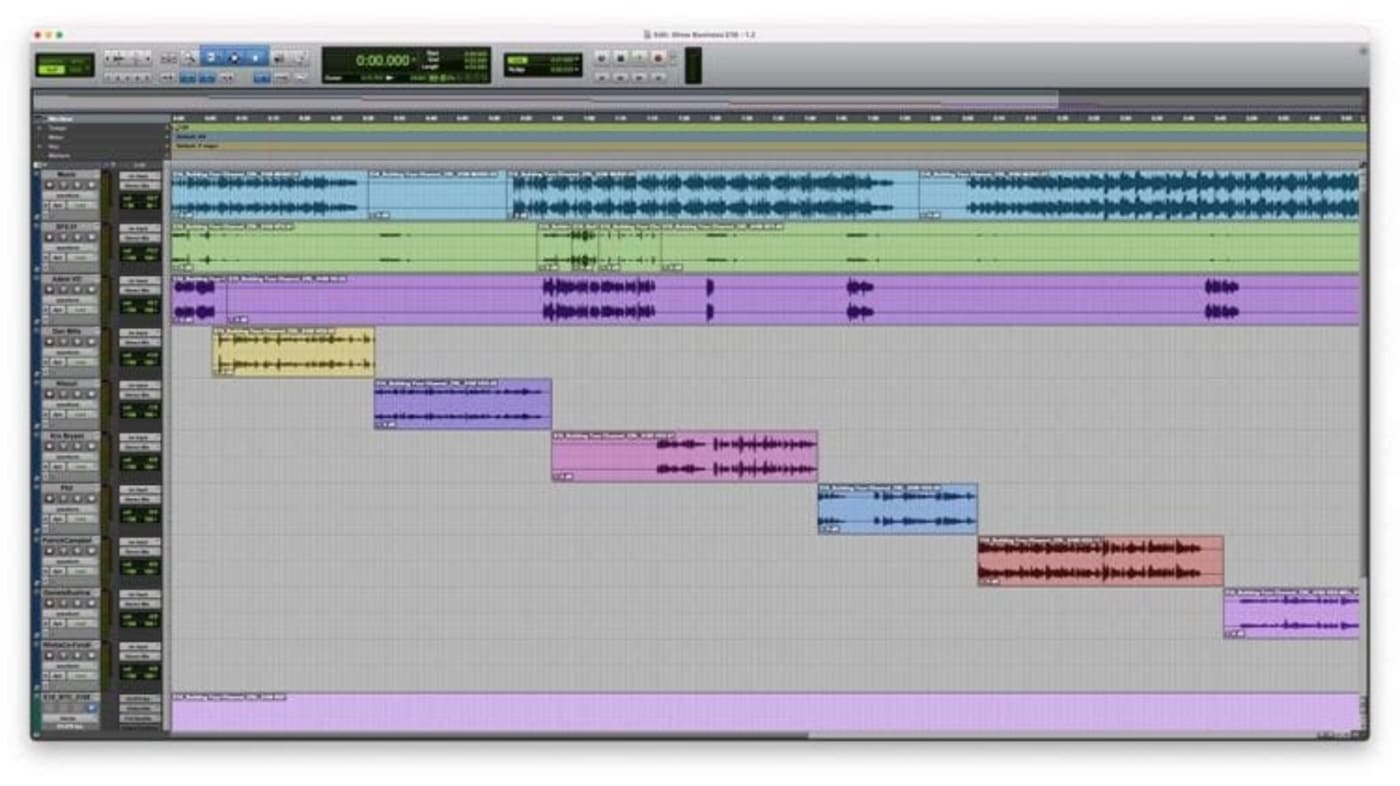This screenshot has height=786, width=1400.
Task: Activate the Selector tool
Action: [x=233, y=58]
